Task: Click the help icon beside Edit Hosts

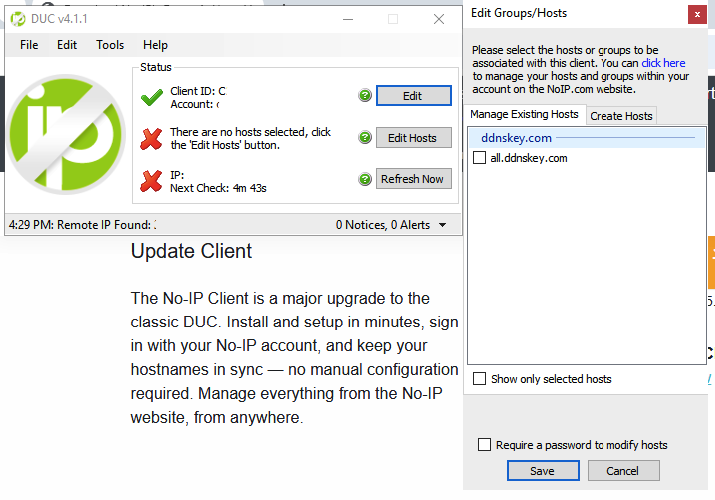Action: click(x=365, y=137)
